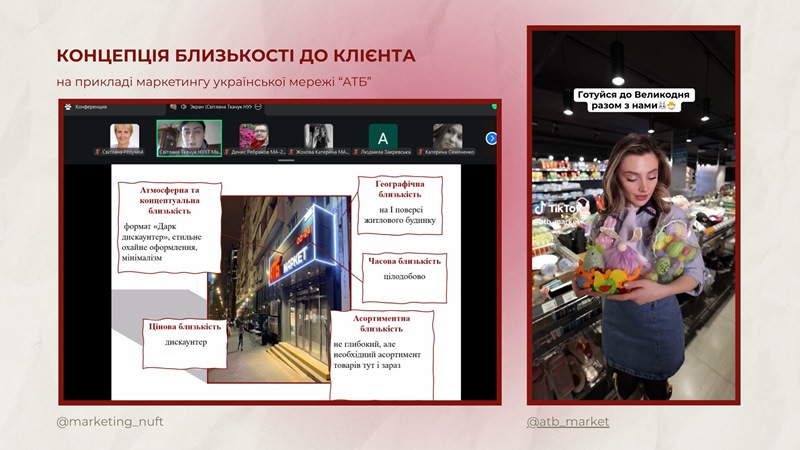800x450 pixels.
Task: Select Денис Ребряков participant thumbnail
Action: (254, 136)
